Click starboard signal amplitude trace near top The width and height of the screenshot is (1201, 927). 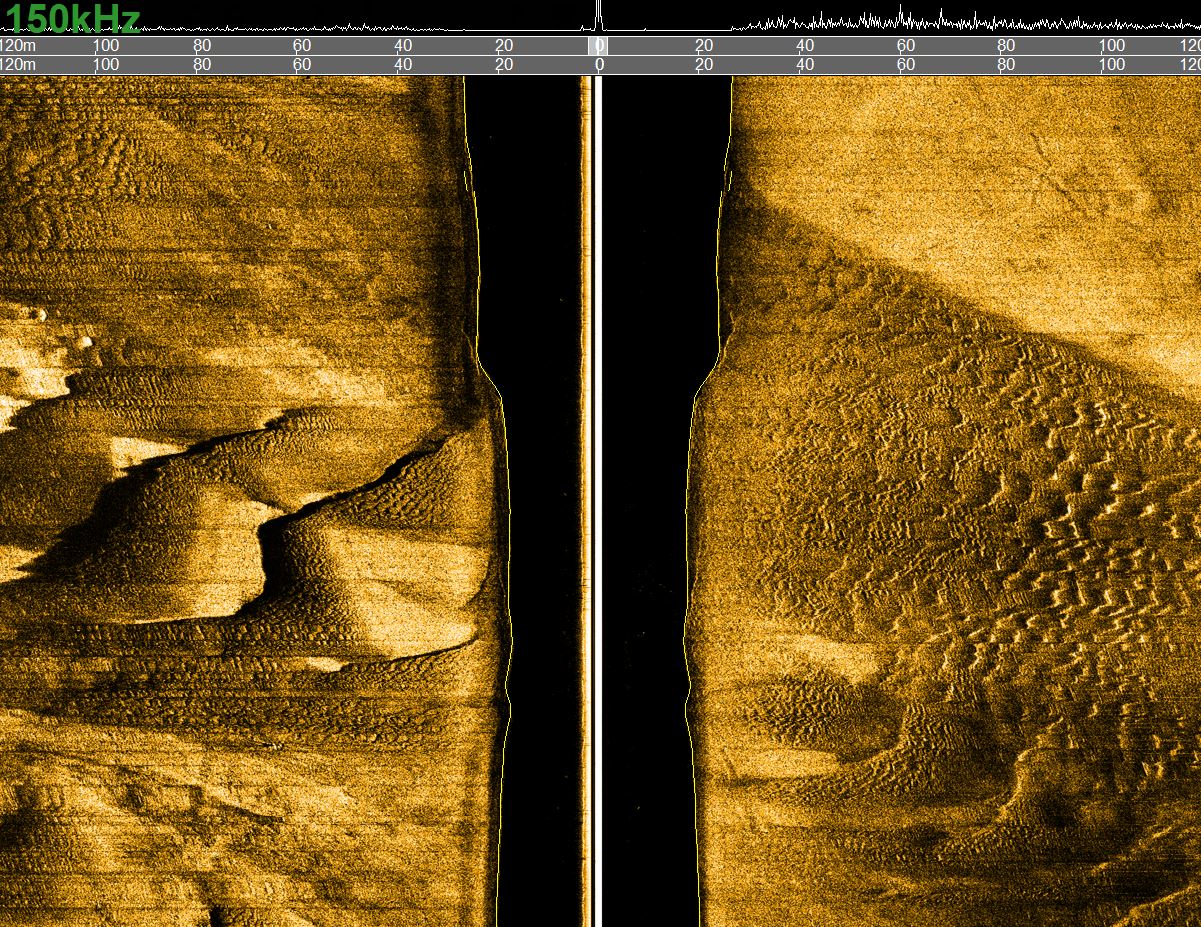point(900,20)
